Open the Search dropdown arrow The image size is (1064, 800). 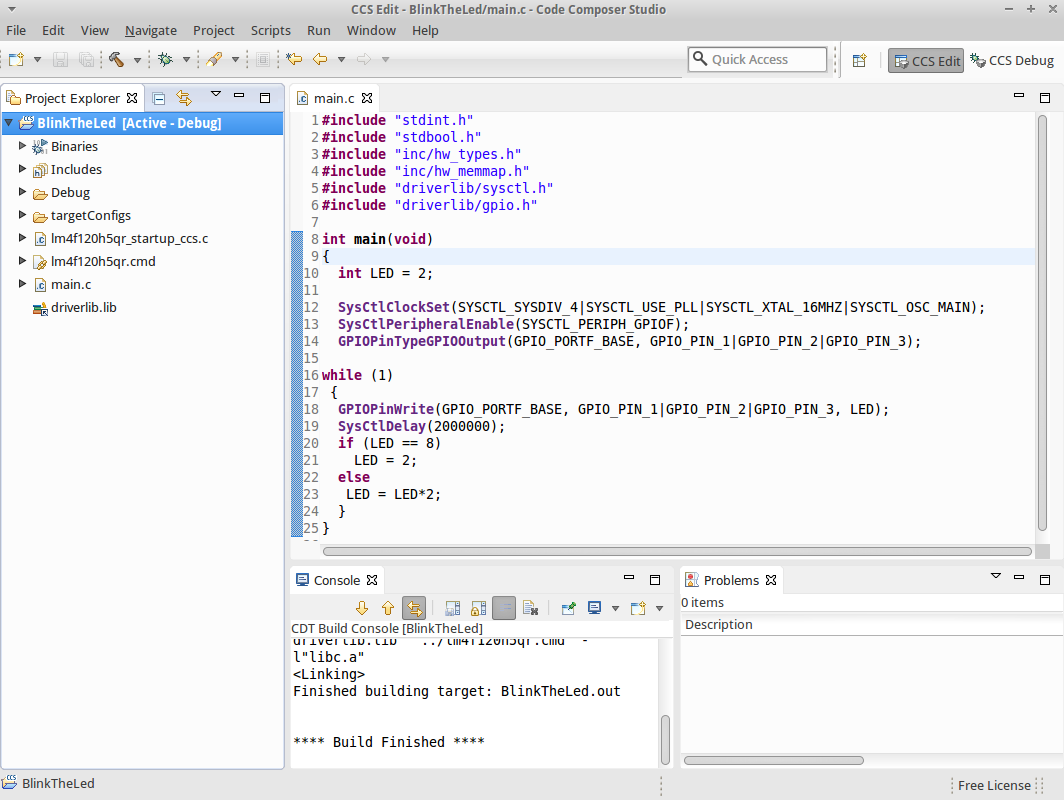(x=235, y=60)
